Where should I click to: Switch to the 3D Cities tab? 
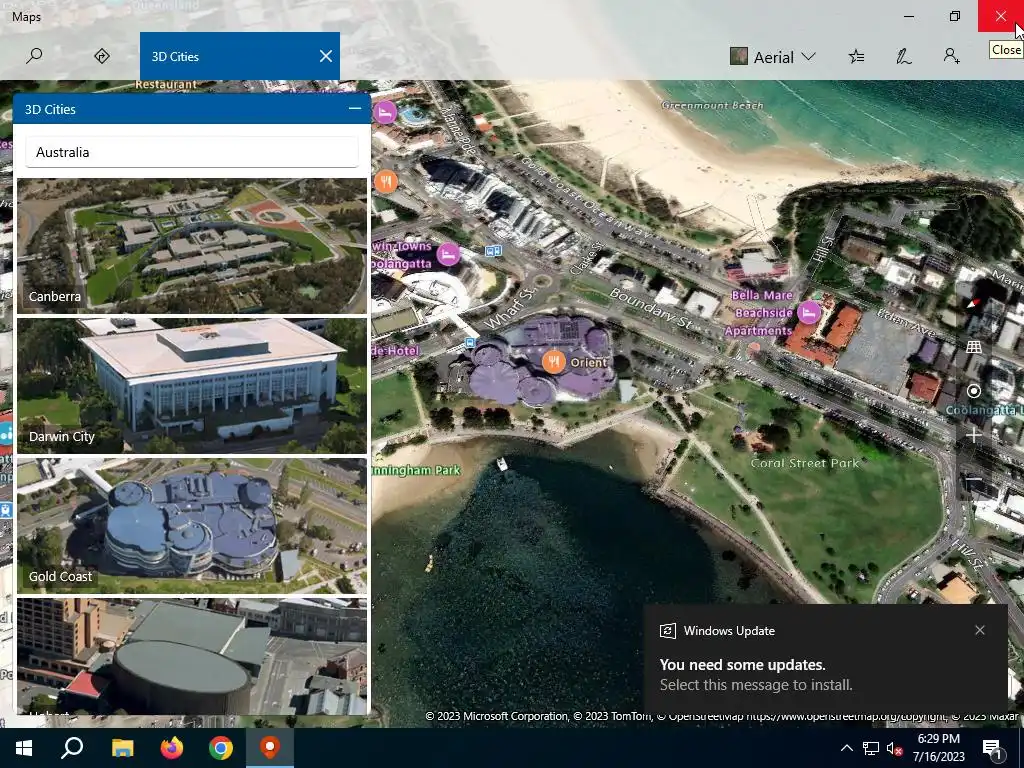point(240,56)
